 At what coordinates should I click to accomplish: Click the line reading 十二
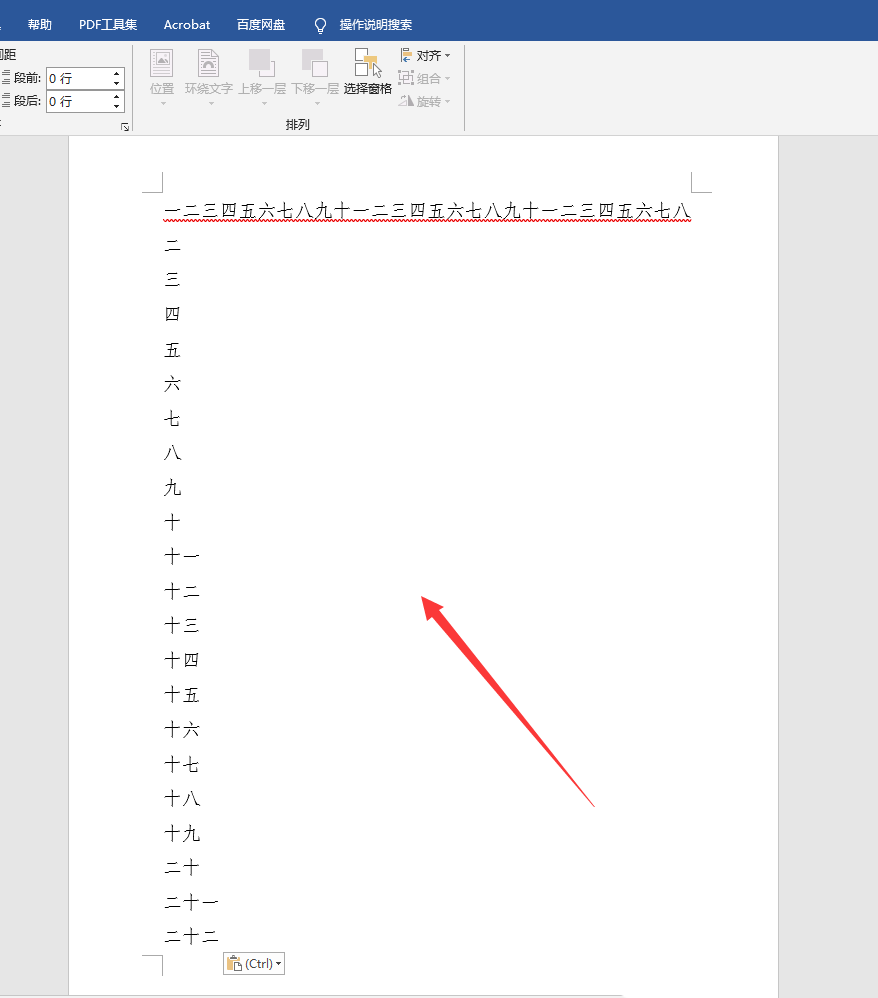point(182,591)
